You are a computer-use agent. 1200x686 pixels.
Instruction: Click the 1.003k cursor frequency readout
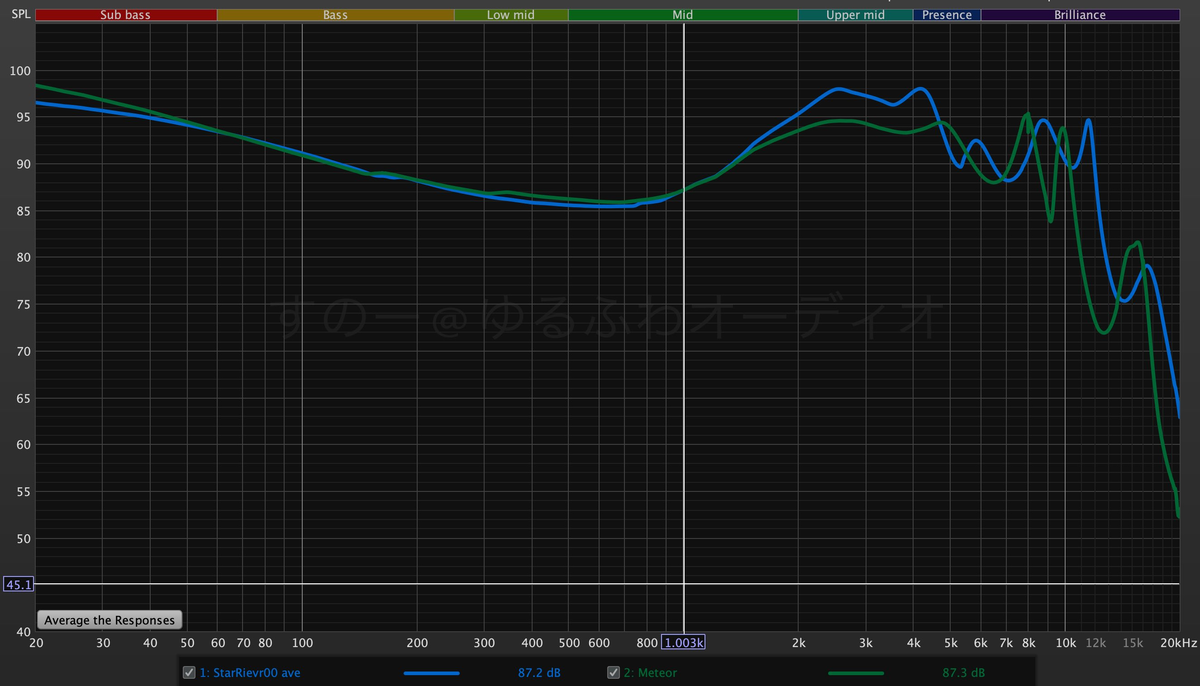click(x=684, y=642)
